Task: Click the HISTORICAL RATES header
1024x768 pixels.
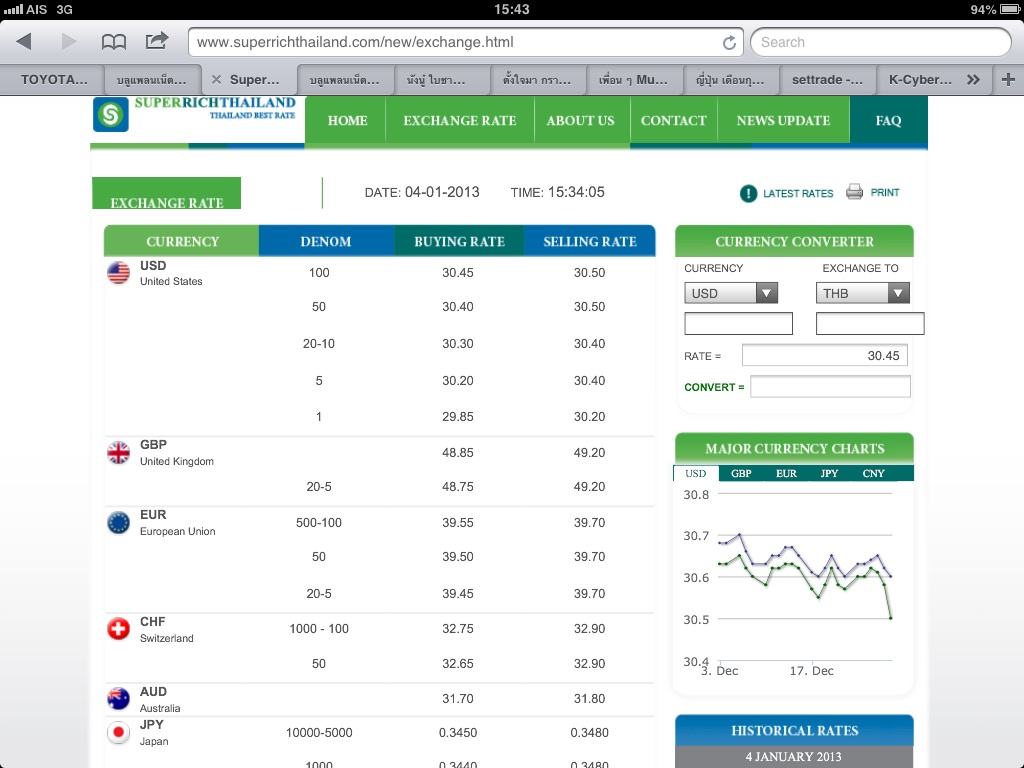Action: [794, 731]
